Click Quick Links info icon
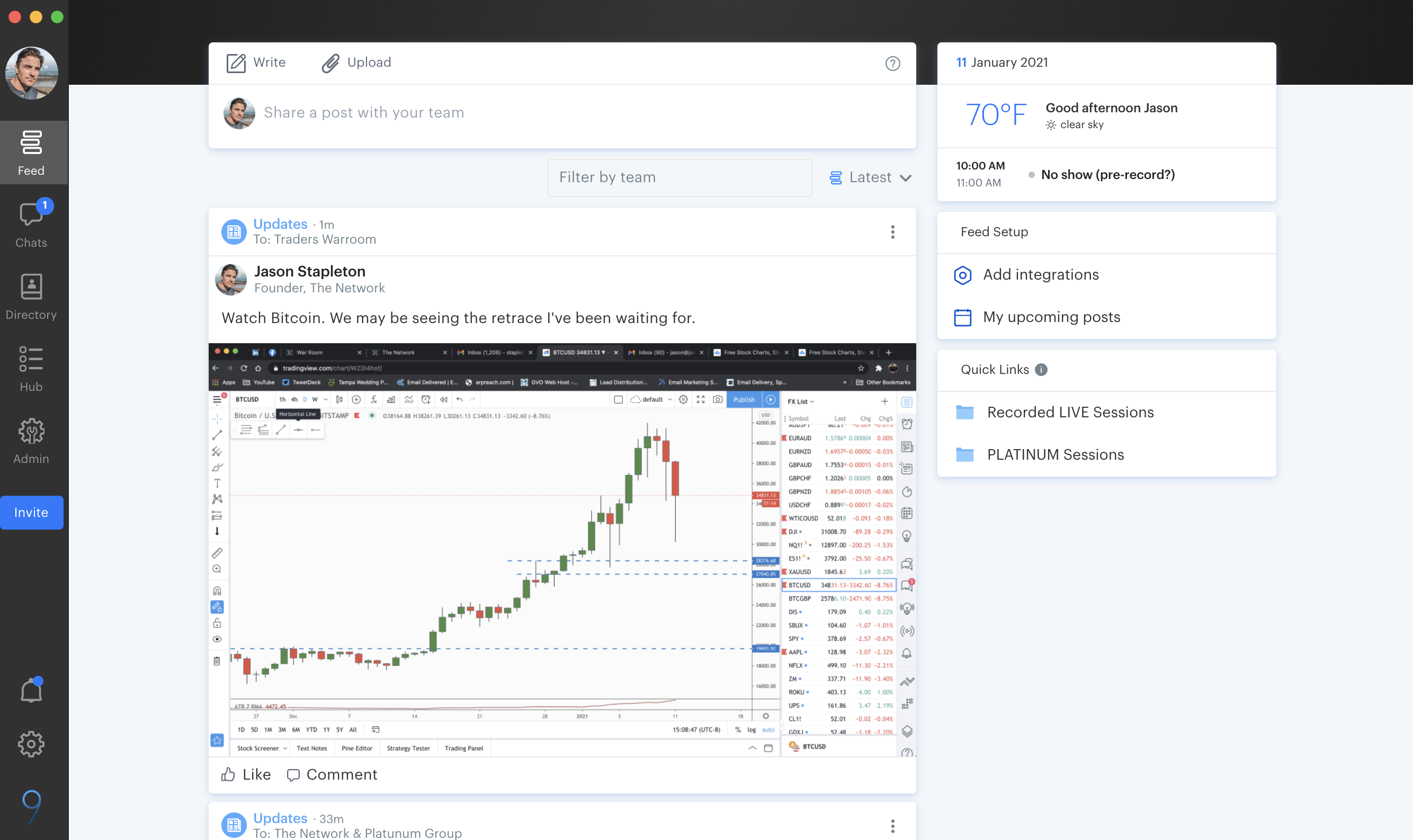This screenshot has height=840, width=1413. [x=1041, y=370]
